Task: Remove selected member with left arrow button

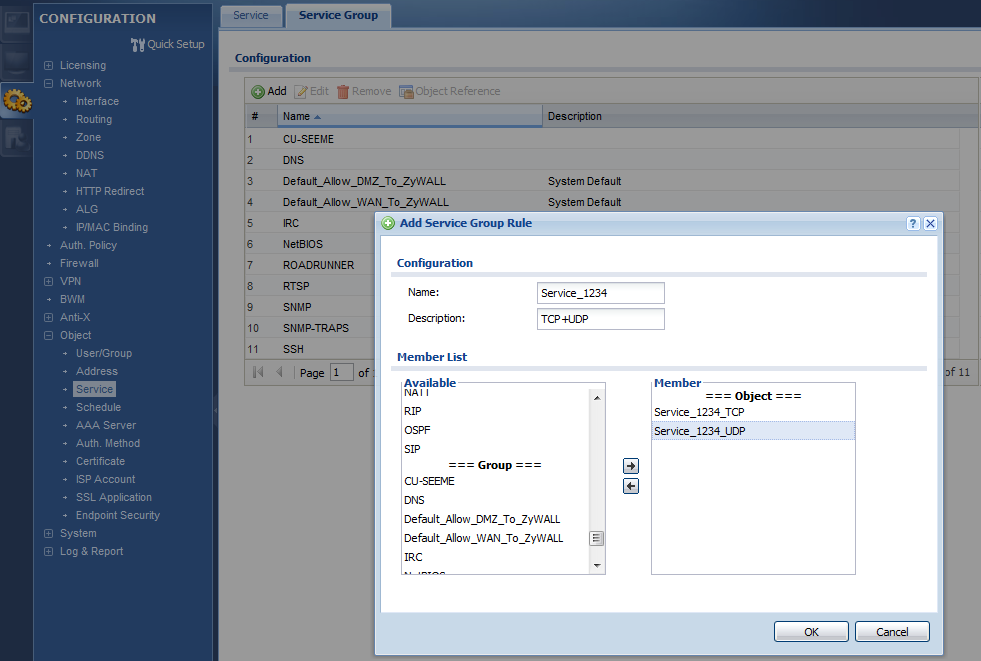Action: point(631,486)
